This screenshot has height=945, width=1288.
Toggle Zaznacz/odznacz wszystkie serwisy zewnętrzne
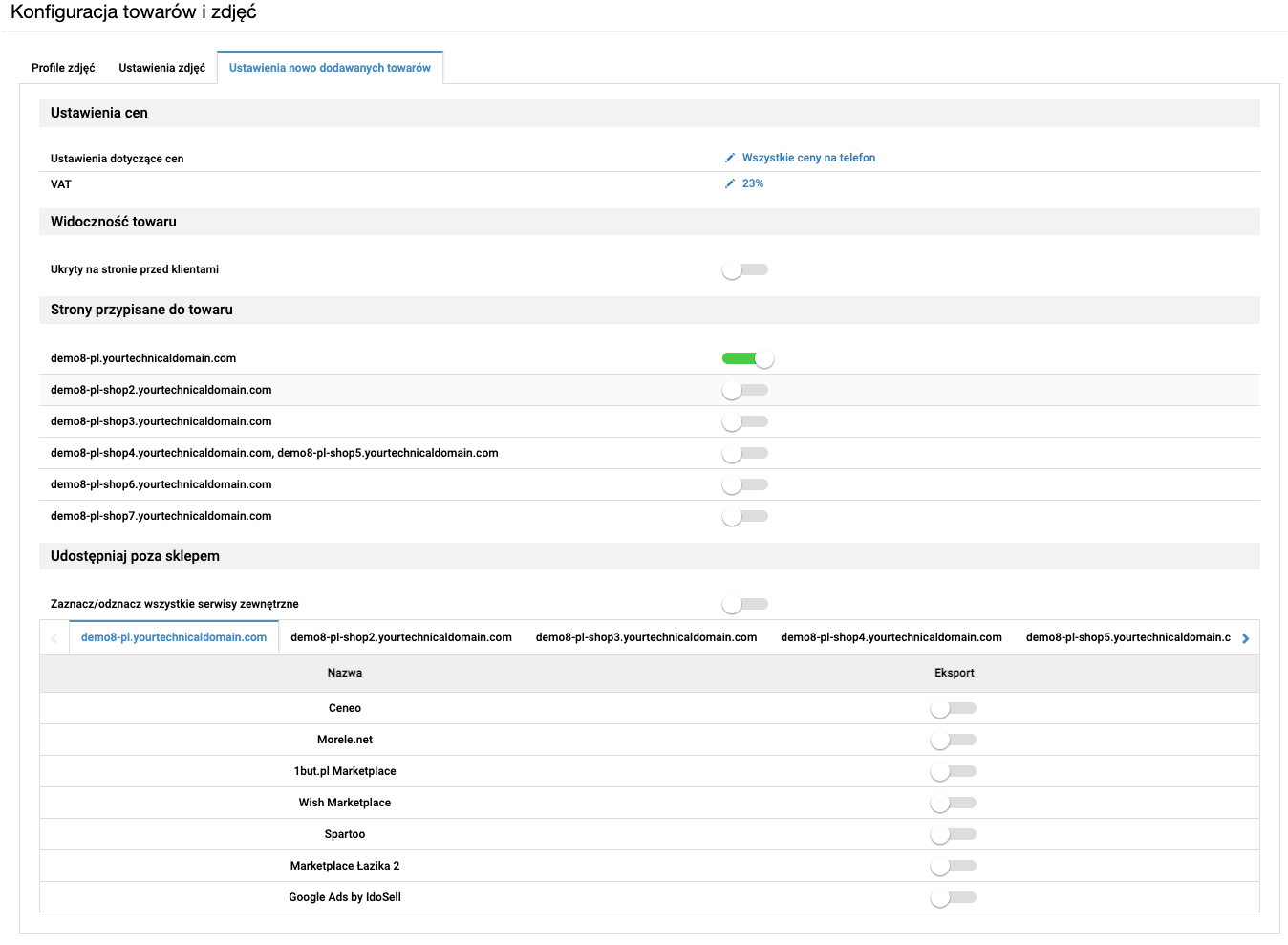[x=745, y=604]
